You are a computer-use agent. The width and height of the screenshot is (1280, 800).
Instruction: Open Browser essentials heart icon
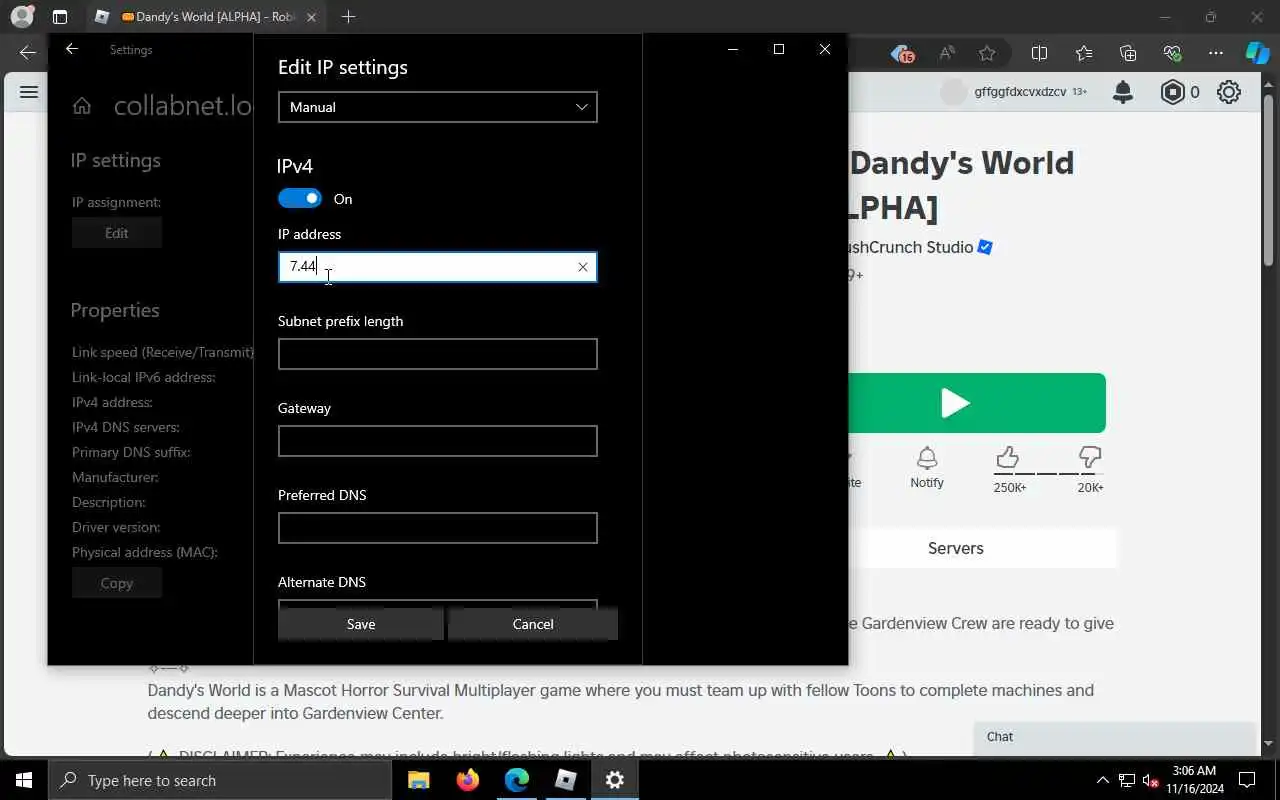click(1172, 53)
